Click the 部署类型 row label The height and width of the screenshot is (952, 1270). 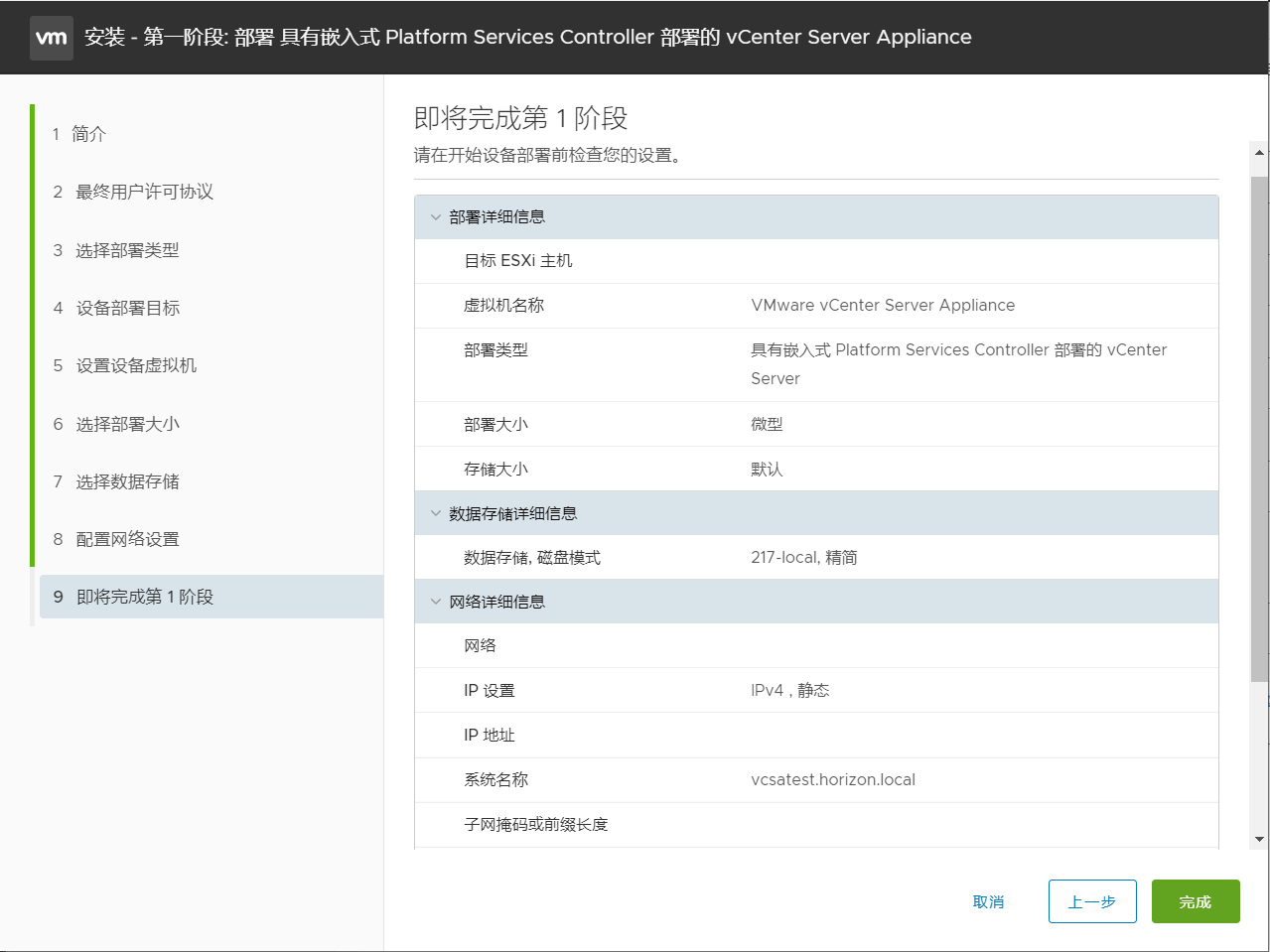(495, 350)
